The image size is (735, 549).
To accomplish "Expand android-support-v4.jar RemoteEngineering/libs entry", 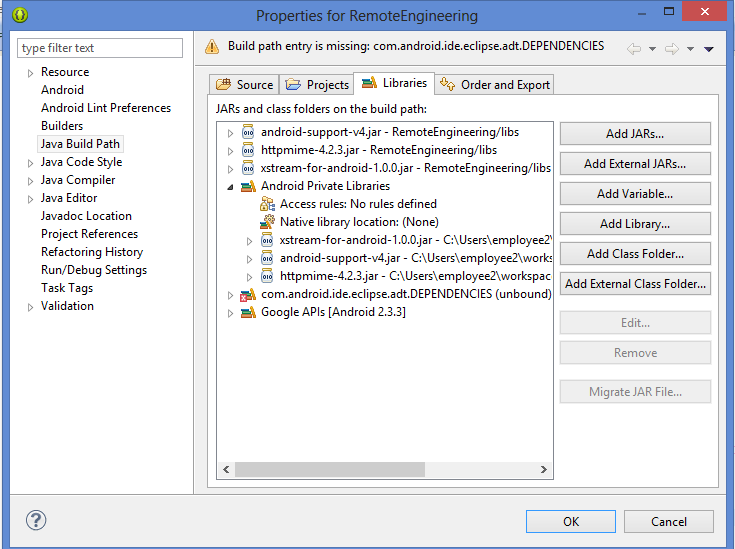I will tap(230, 133).
